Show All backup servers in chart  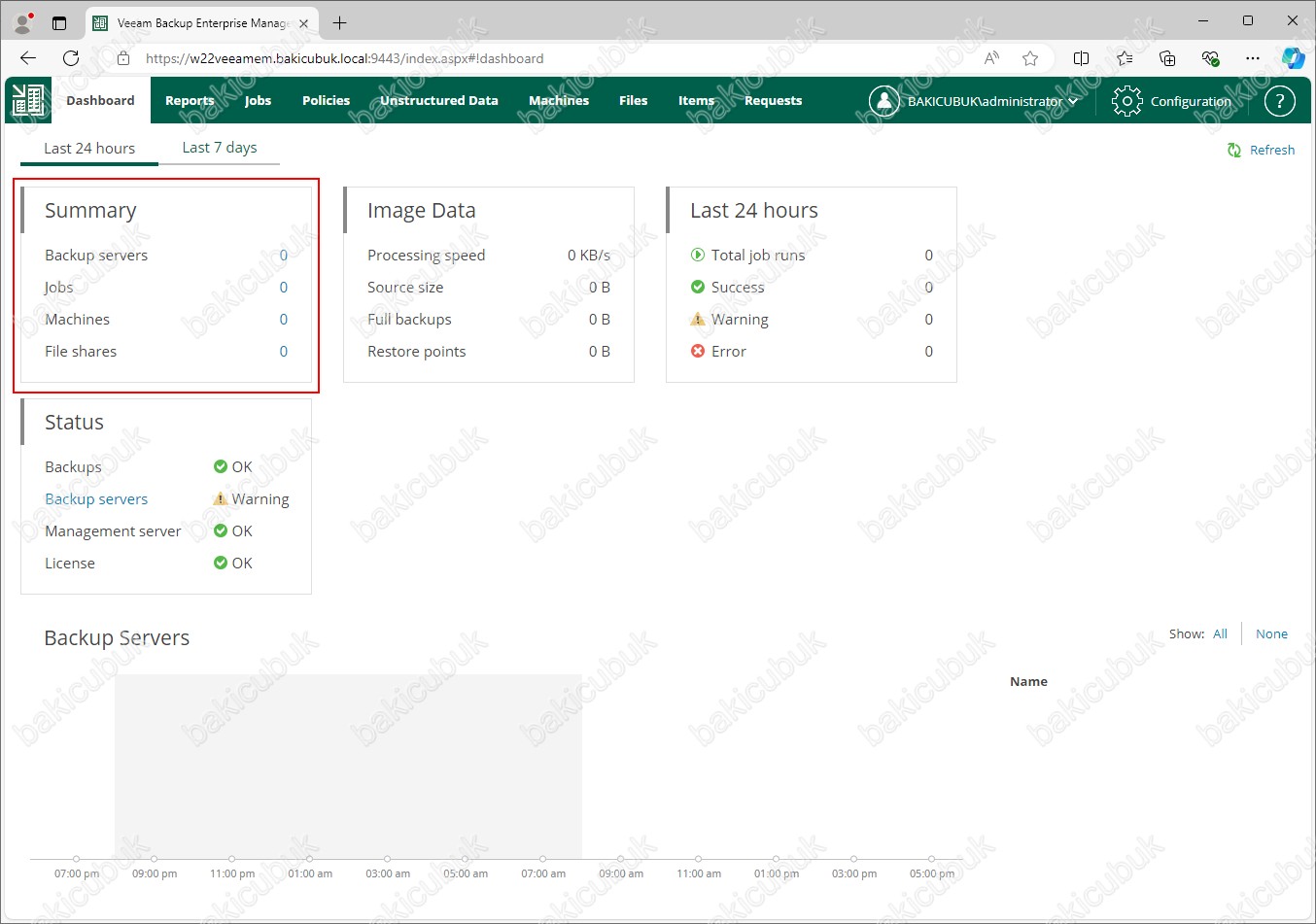[x=1220, y=633]
